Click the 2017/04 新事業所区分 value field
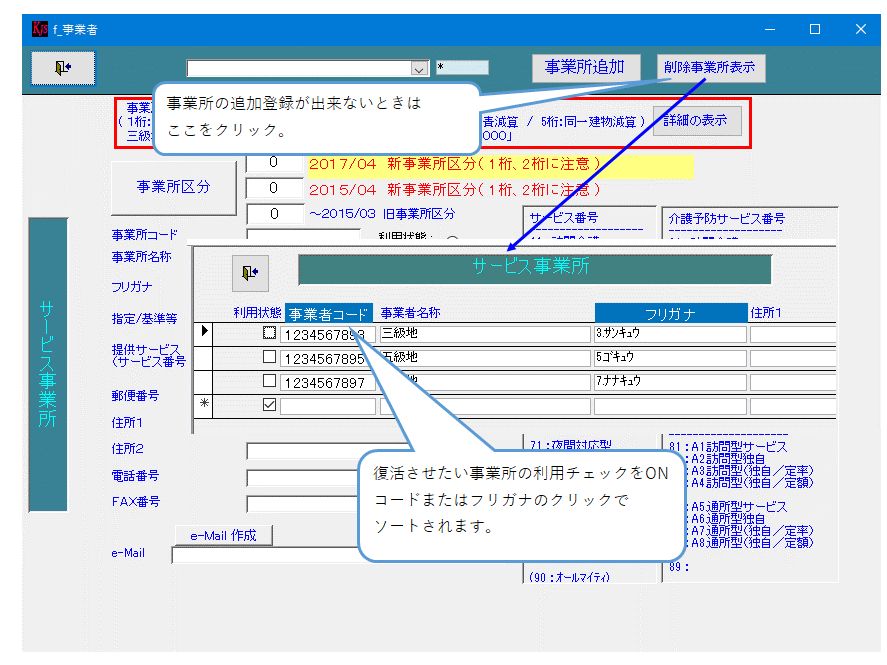887x665 pixels. tap(274, 163)
